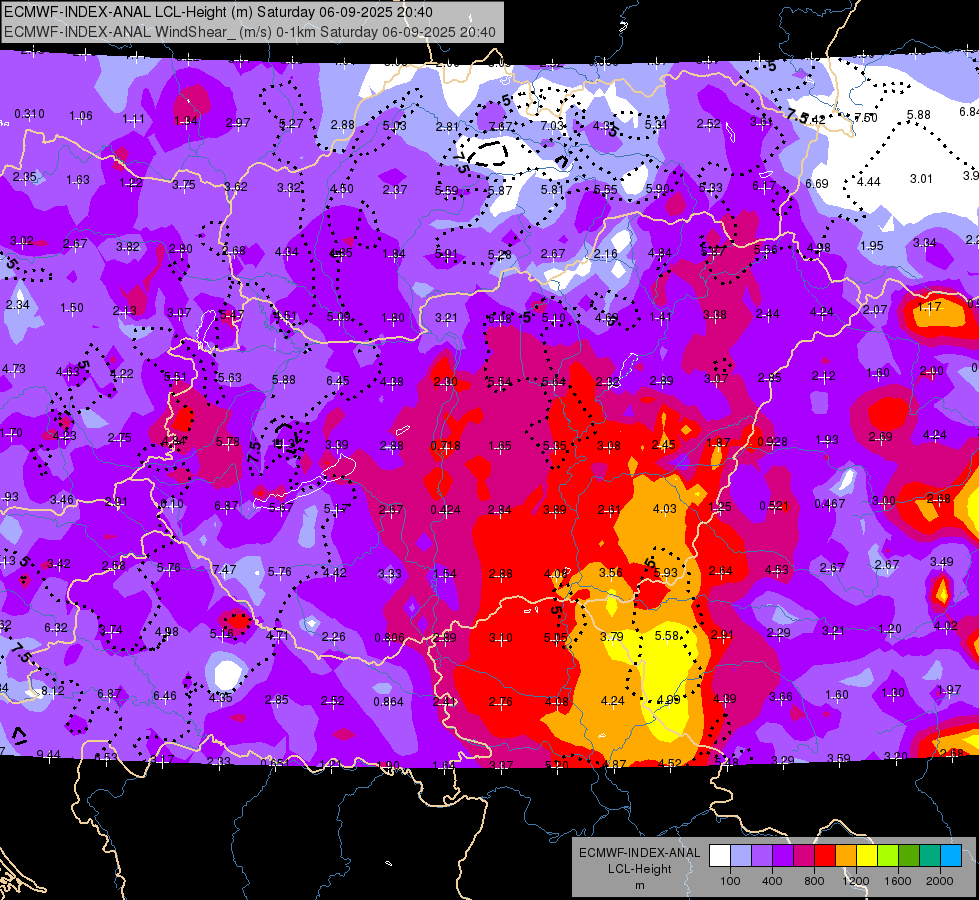
Task: Click the wind shear value 0.424
Action: click(x=445, y=509)
